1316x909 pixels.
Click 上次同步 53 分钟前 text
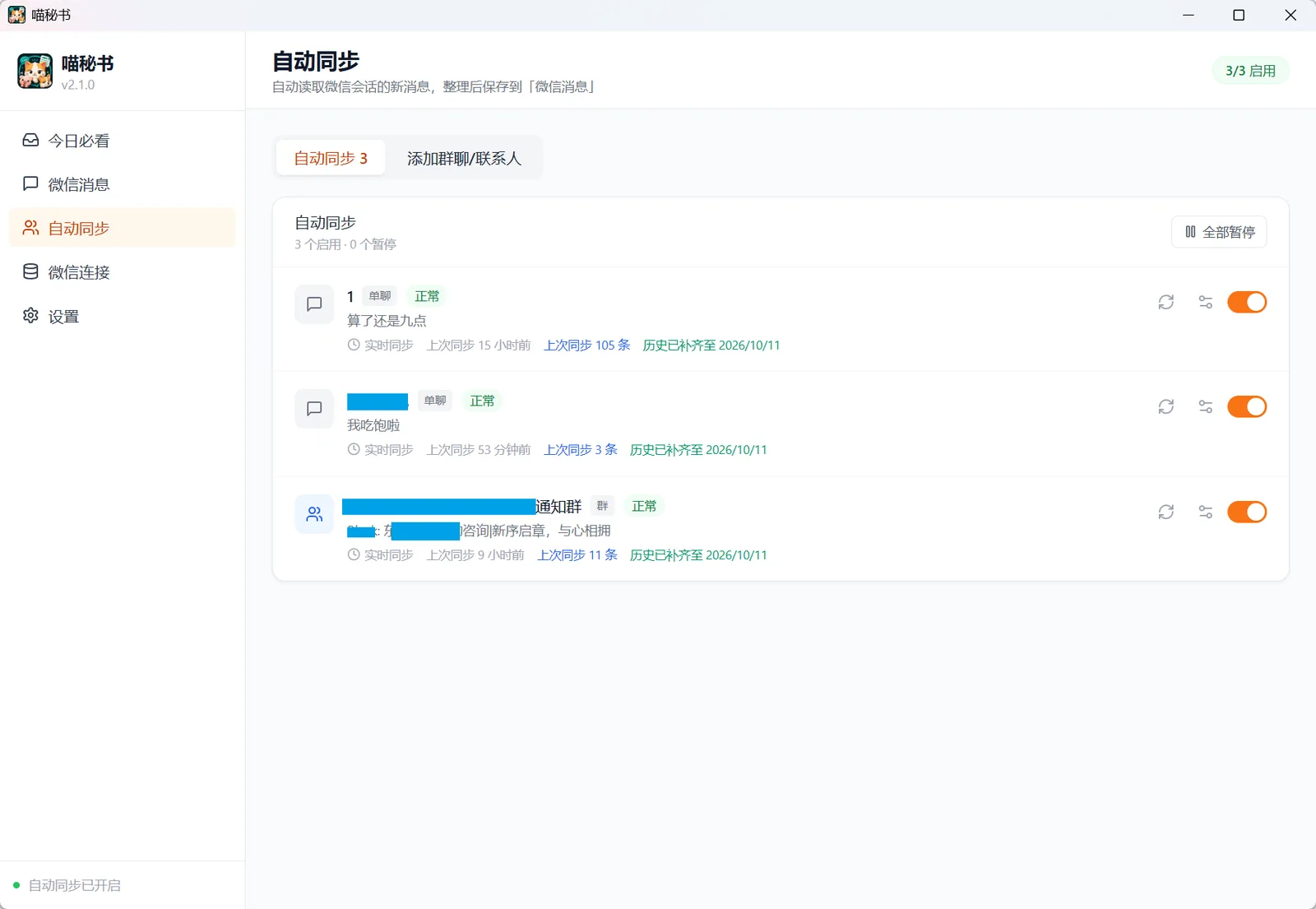pos(479,450)
